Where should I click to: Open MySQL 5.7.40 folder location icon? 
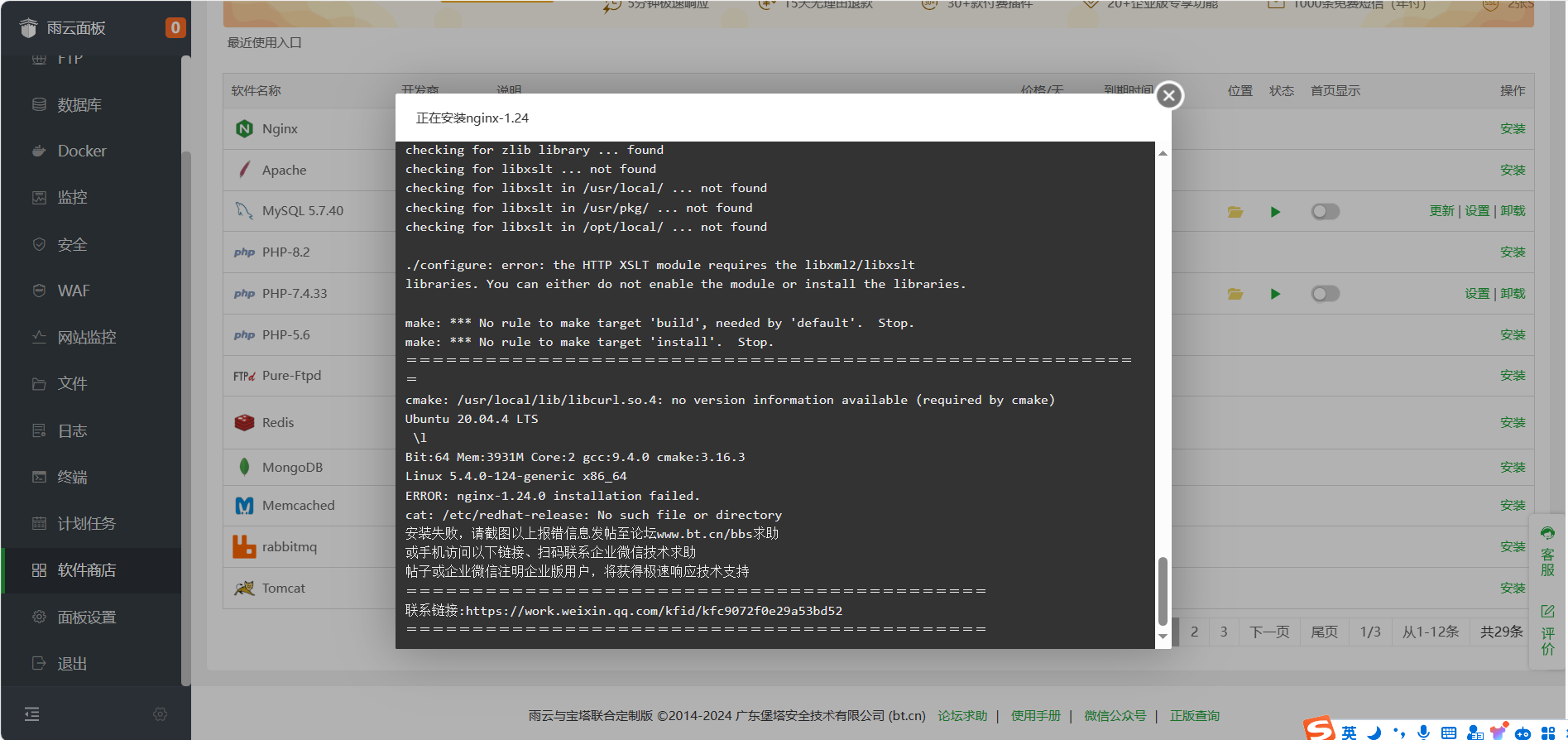1235,212
